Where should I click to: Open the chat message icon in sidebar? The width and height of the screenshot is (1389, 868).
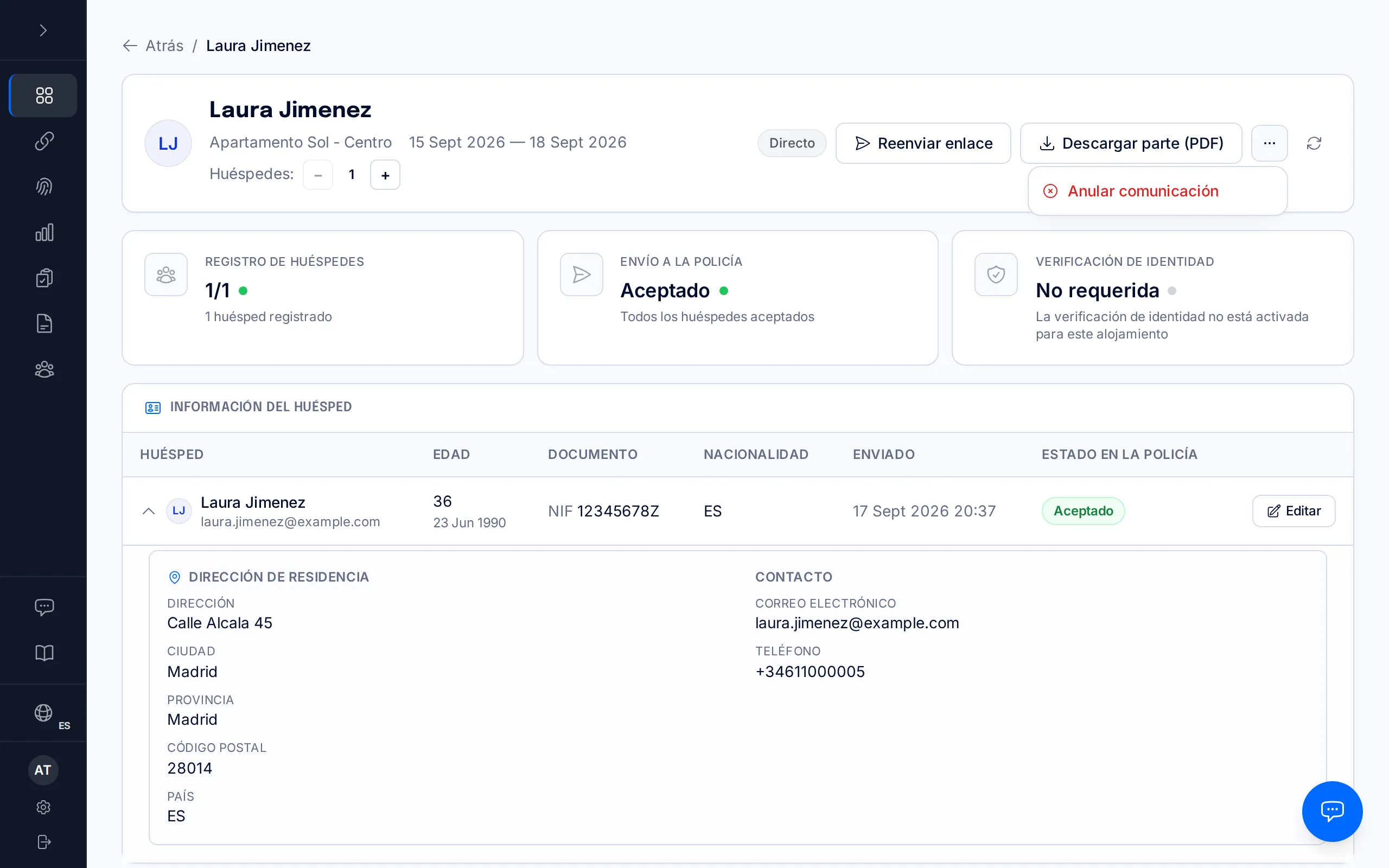[x=43, y=607]
